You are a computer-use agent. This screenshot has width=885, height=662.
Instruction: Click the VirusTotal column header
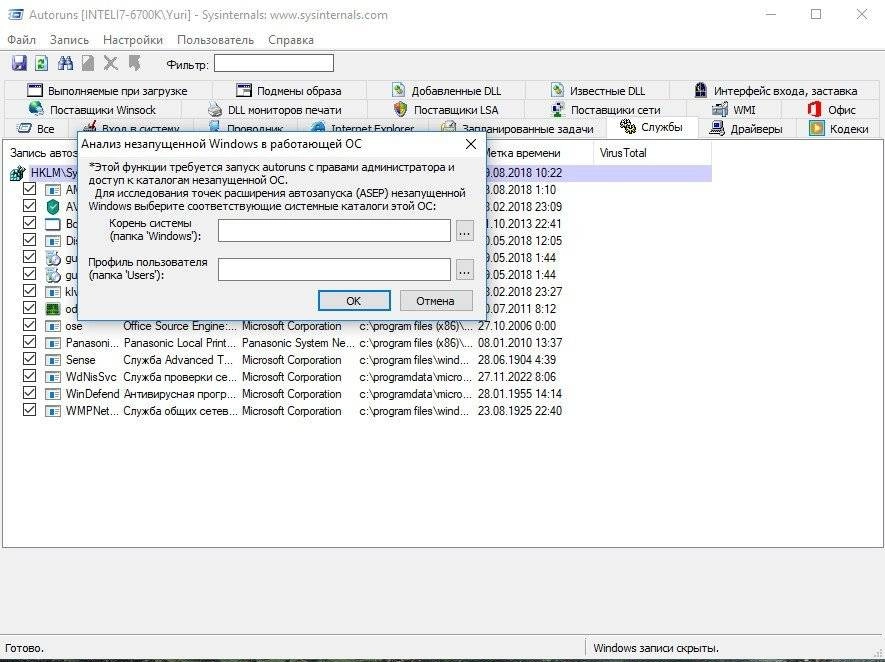click(x=652, y=153)
